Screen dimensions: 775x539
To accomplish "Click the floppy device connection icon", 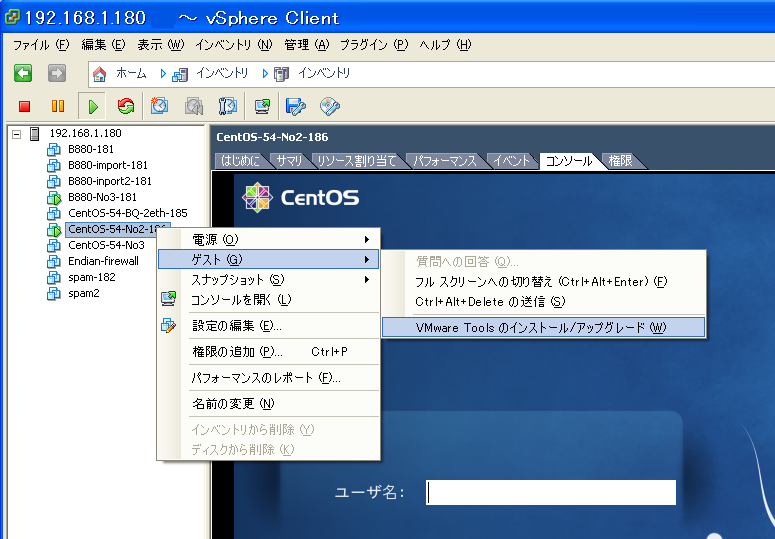I will click(x=296, y=106).
